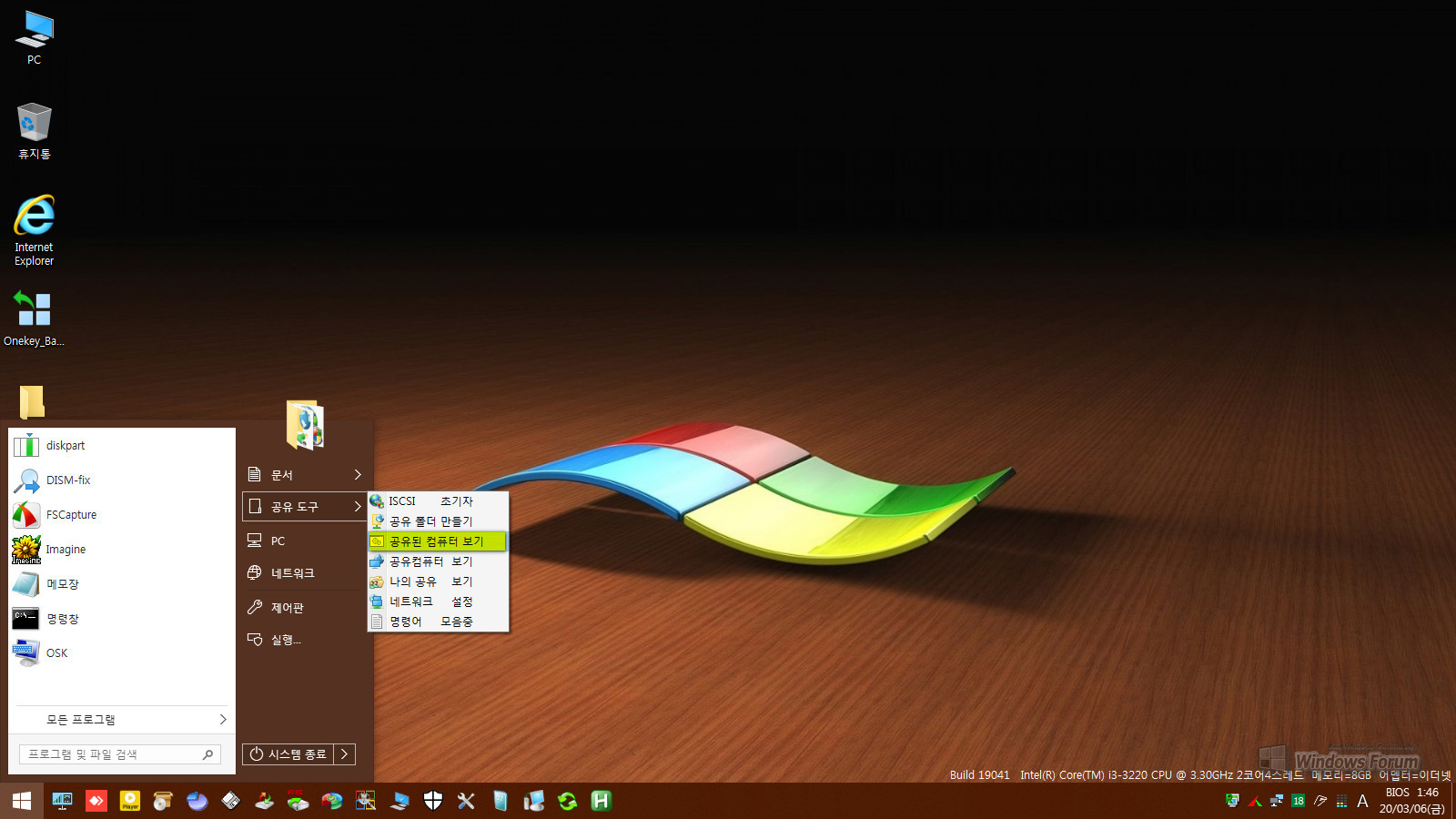Viewport: 1456px width, 819px height.
Task: Click the 시스템 종료 shutdown button
Action: [288, 754]
